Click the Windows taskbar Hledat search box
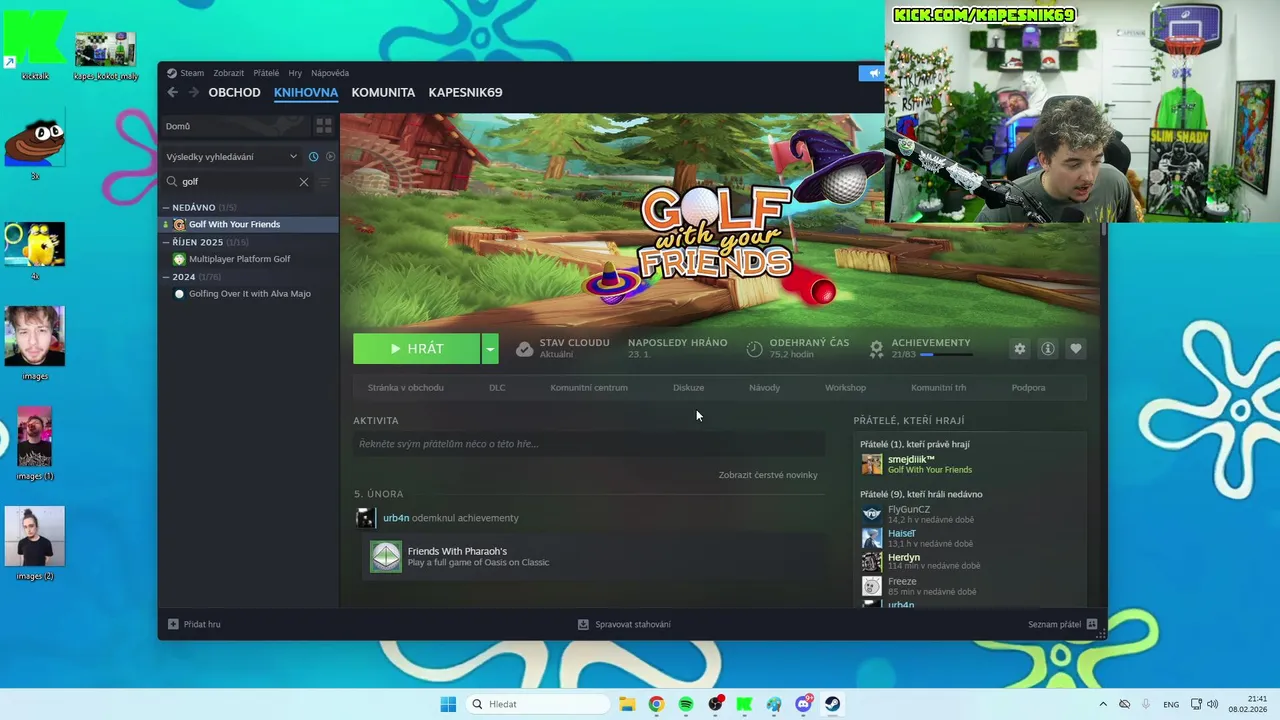The image size is (1280, 720). 538,704
